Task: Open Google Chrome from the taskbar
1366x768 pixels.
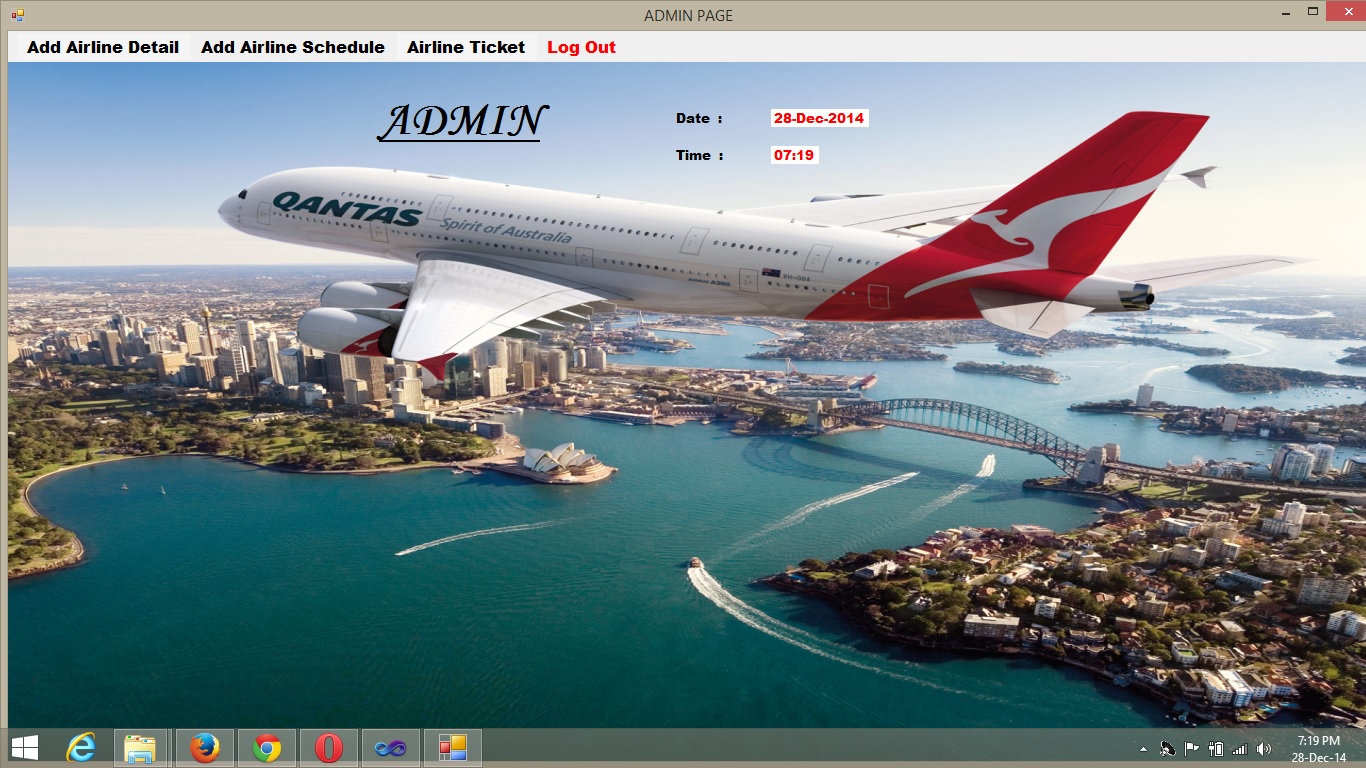Action: point(266,747)
